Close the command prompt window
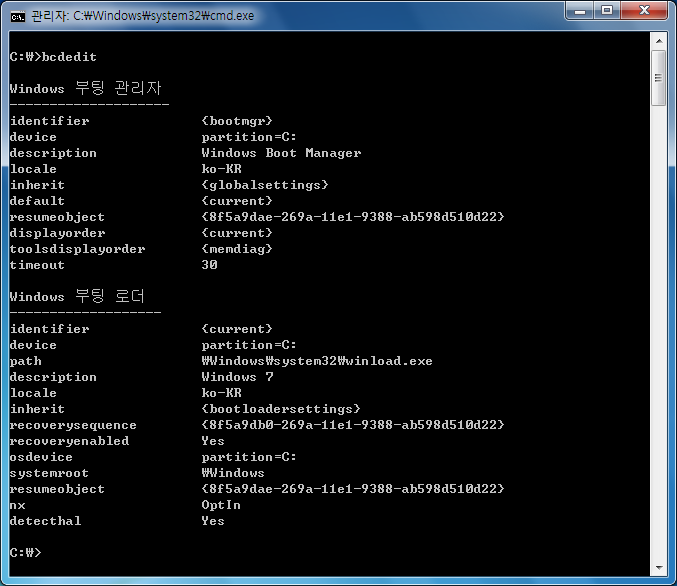 pyautogui.click(x=644, y=10)
